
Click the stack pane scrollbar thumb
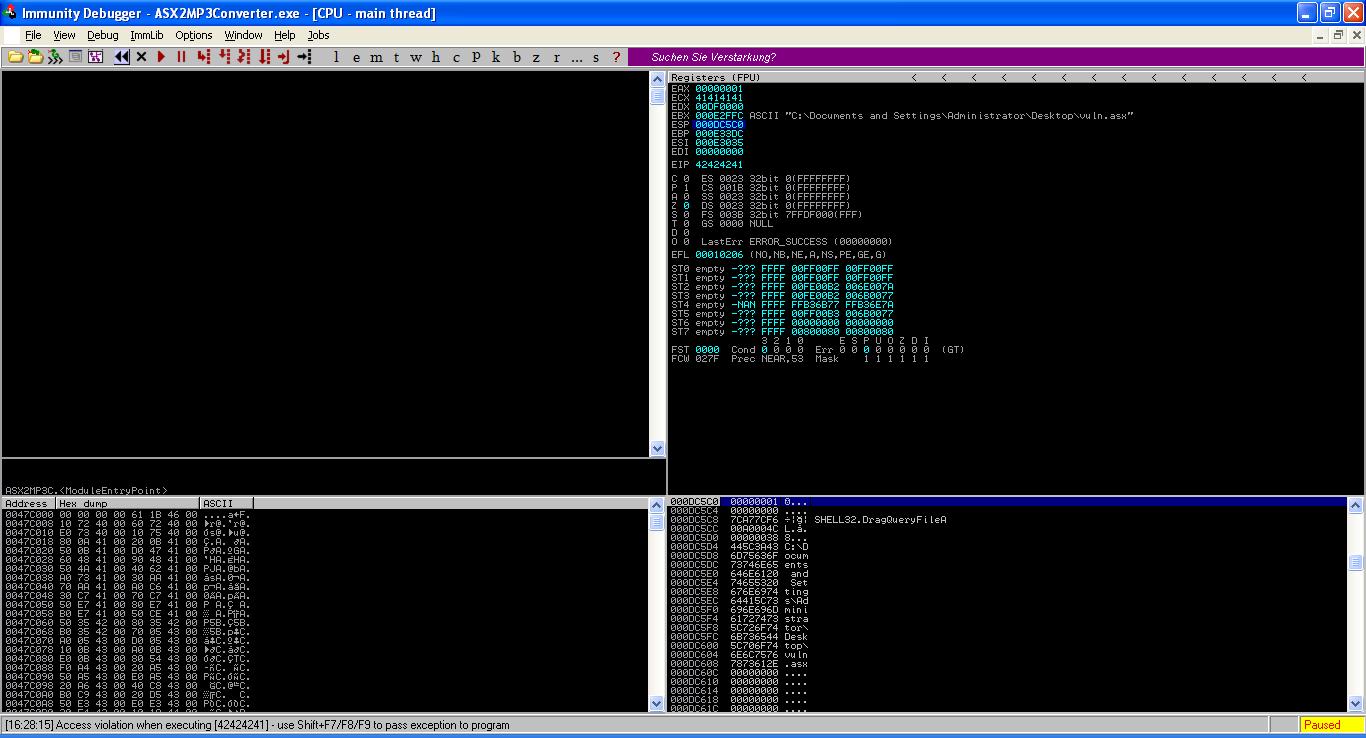[x=1355, y=563]
